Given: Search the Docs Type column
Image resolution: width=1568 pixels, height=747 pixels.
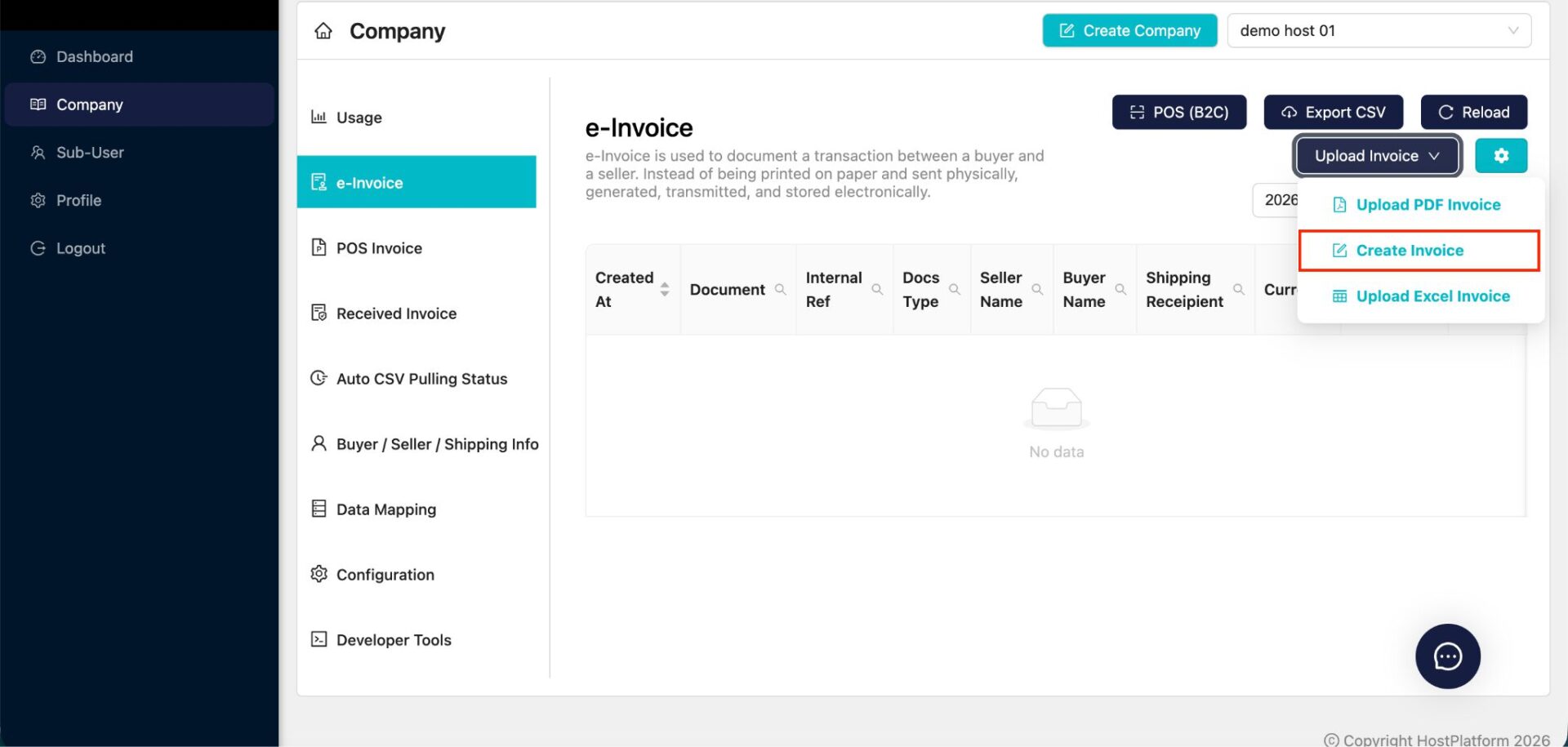Looking at the screenshot, I should pos(954,289).
